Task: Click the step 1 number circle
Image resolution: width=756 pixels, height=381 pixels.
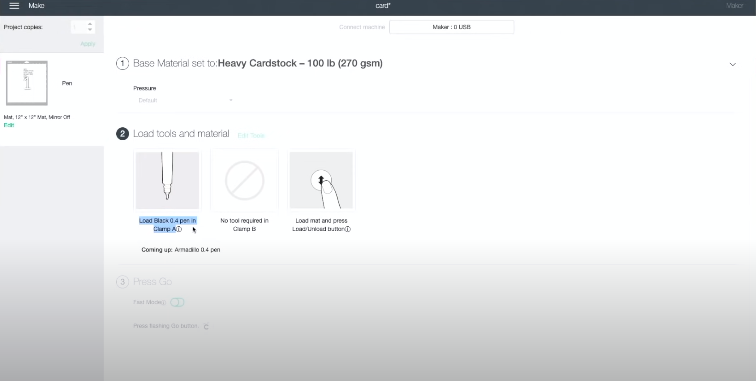Action: (122, 64)
